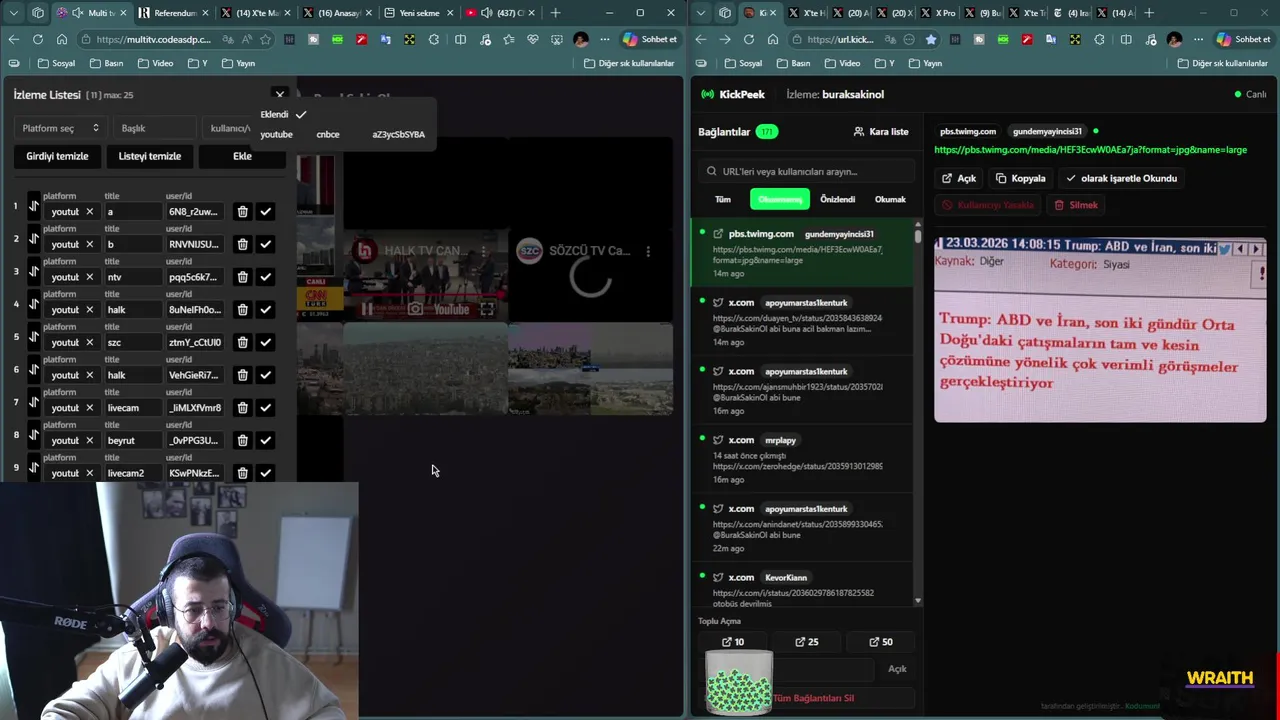Screen dimensions: 1280x720
Task: Click the "Kopyala" button
Action: pyautogui.click(x=1020, y=178)
